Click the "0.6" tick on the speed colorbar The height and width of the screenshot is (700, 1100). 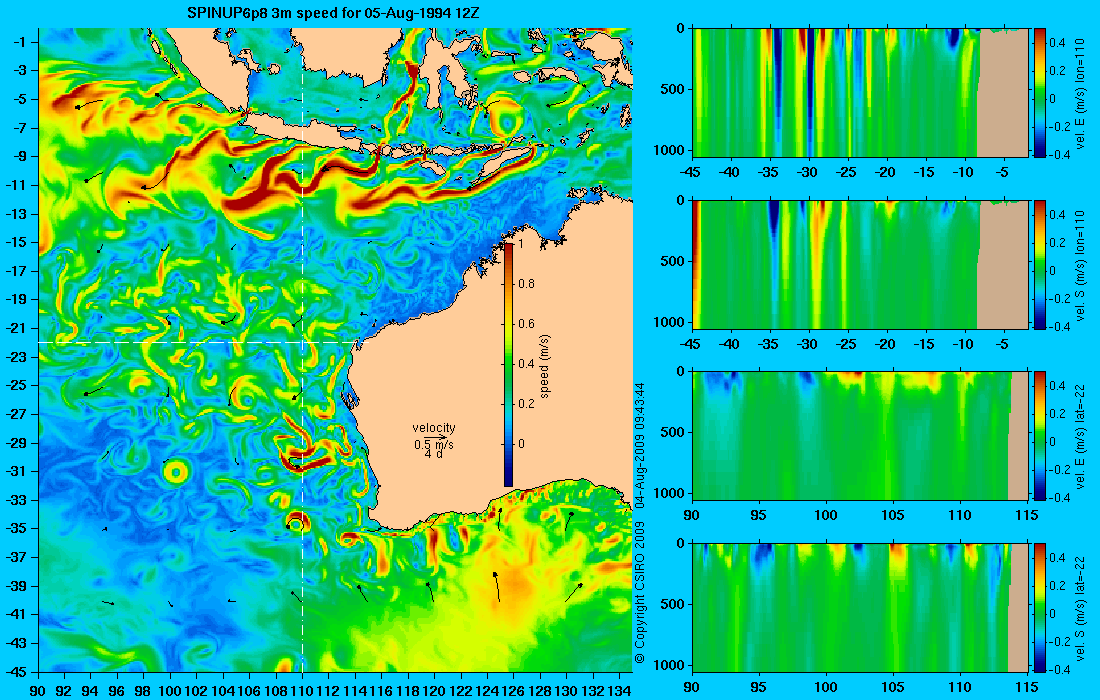526,324
